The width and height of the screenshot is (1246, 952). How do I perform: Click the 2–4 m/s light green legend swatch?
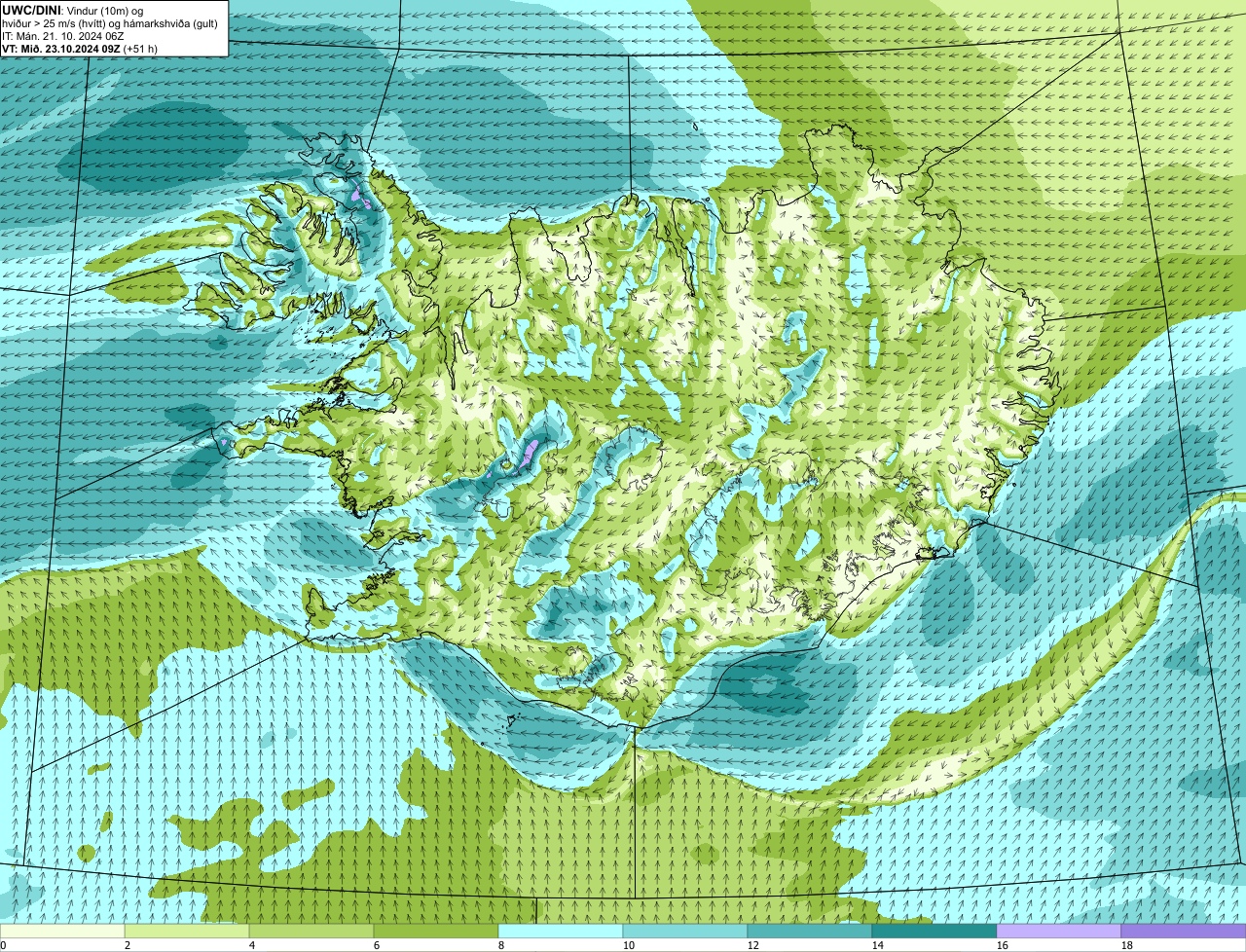tap(187, 931)
